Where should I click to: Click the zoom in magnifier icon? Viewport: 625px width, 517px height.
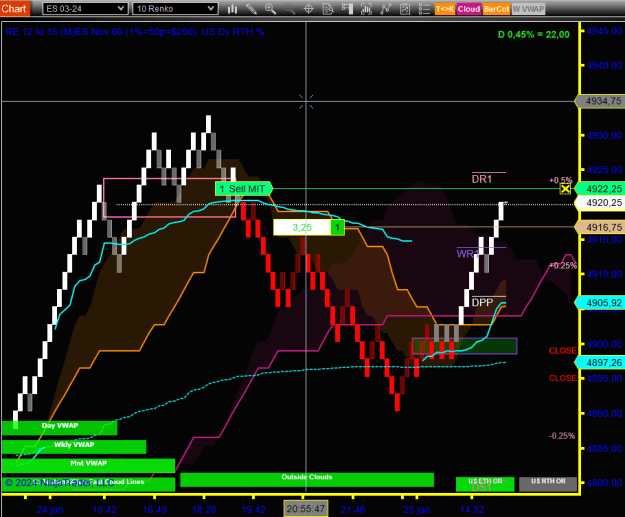pos(270,9)
